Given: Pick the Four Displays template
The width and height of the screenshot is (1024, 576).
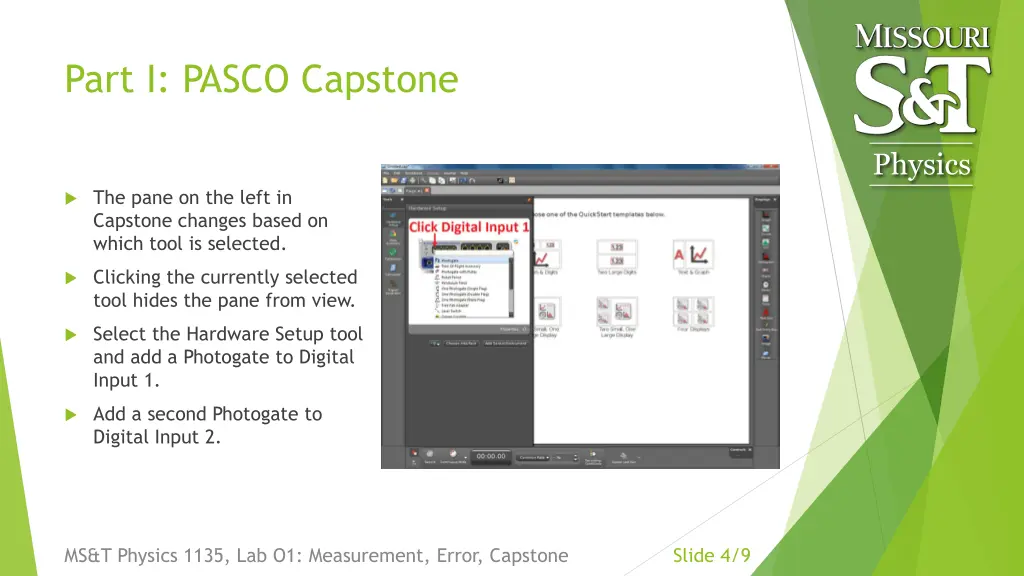Looking at the screenshot, I should click(692, 312).
